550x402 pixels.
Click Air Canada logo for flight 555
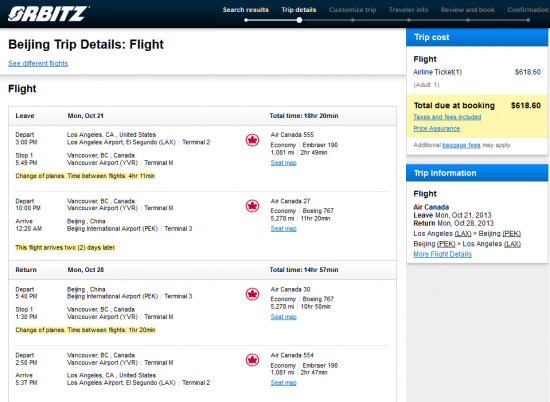pyautogui.click(x=252, y=140)
